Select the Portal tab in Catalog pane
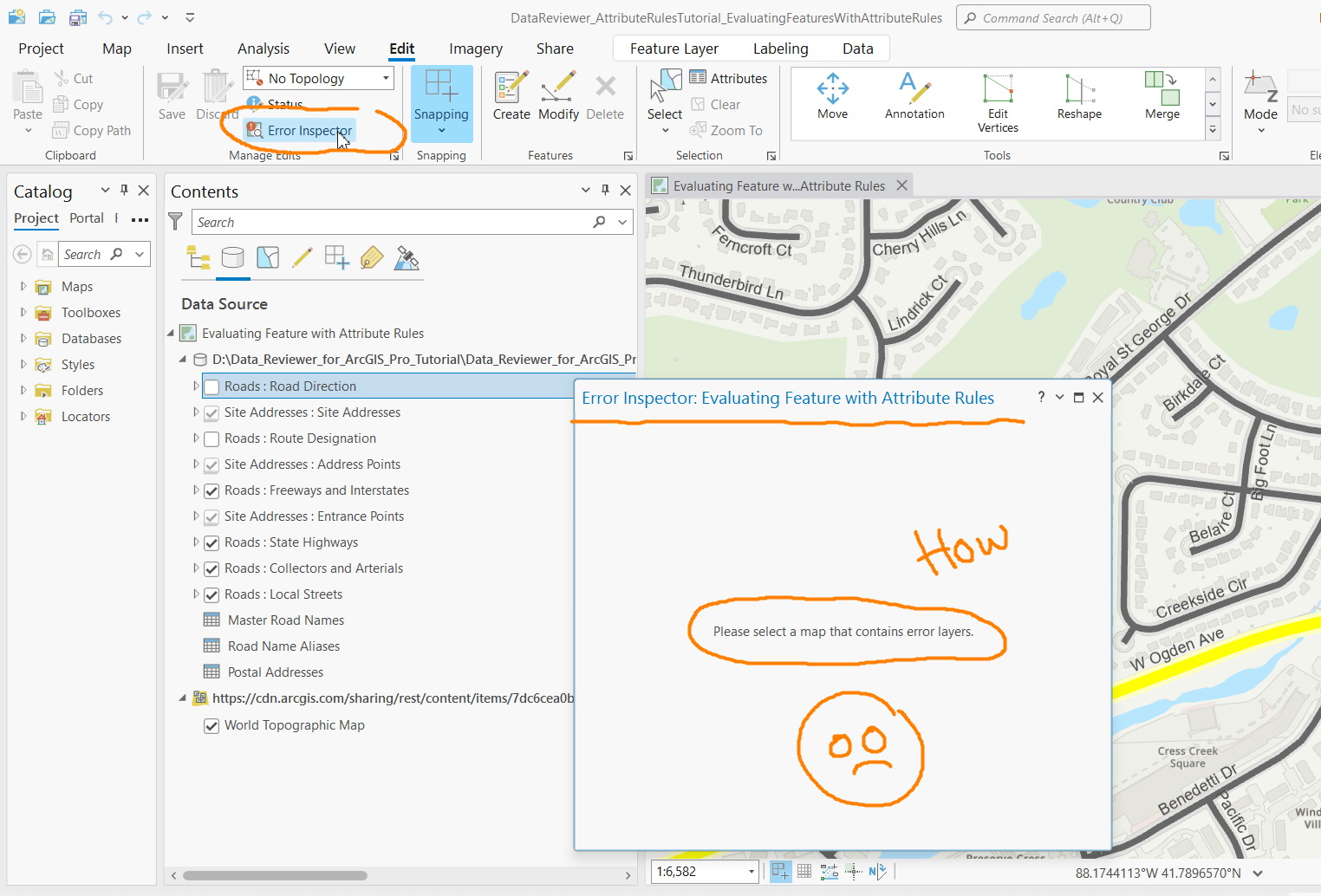Image resolution: width=1321 pixels, height=896 pixels. pos(87,218)
